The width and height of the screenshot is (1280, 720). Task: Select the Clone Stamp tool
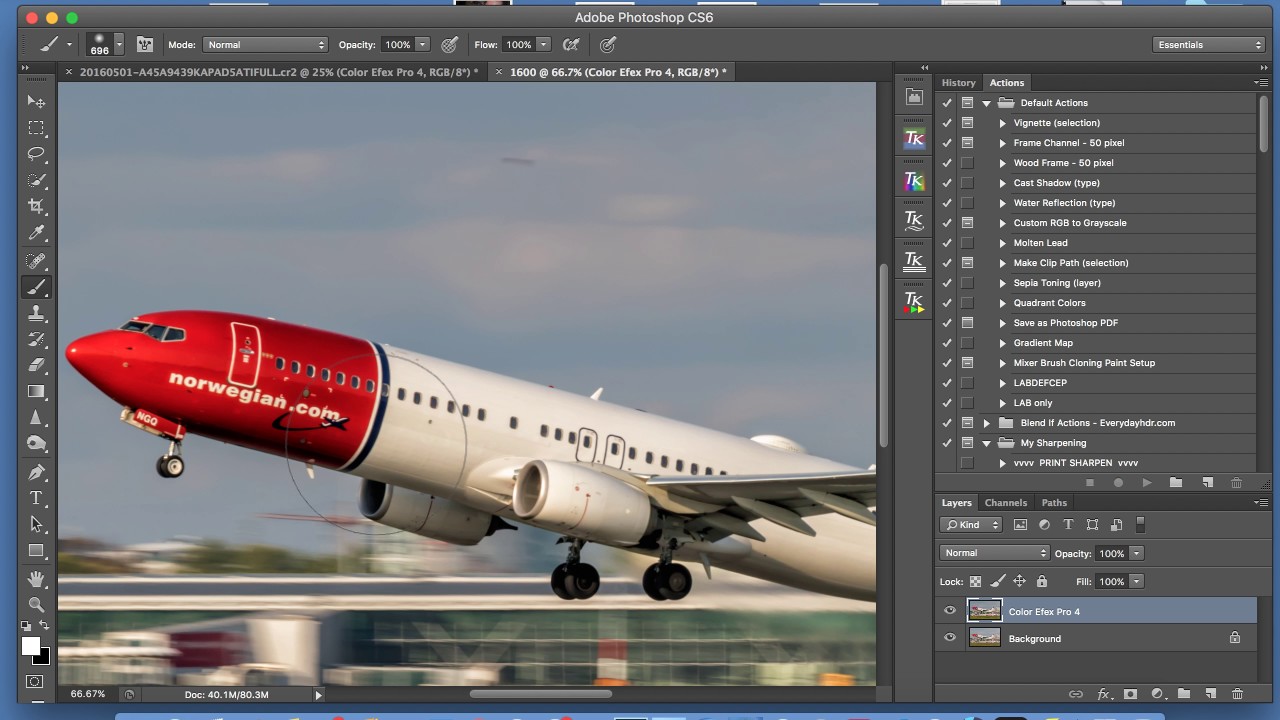click(x=36, y=313)
